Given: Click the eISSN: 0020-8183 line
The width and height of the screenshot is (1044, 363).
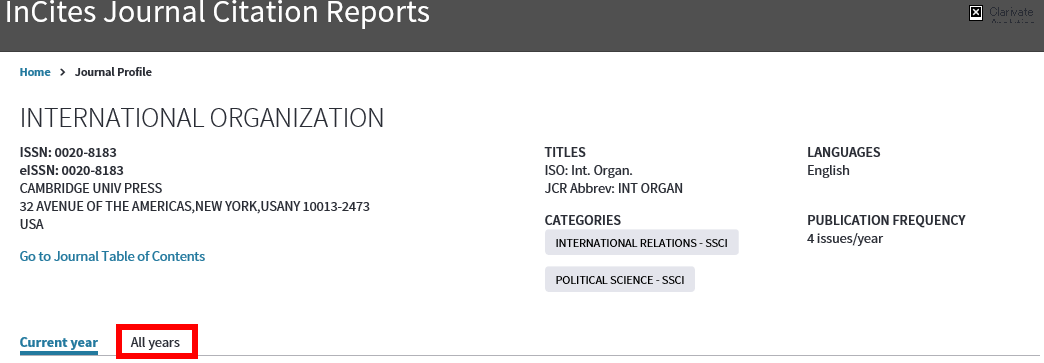Looking at the screenshot, I should 72,171.
